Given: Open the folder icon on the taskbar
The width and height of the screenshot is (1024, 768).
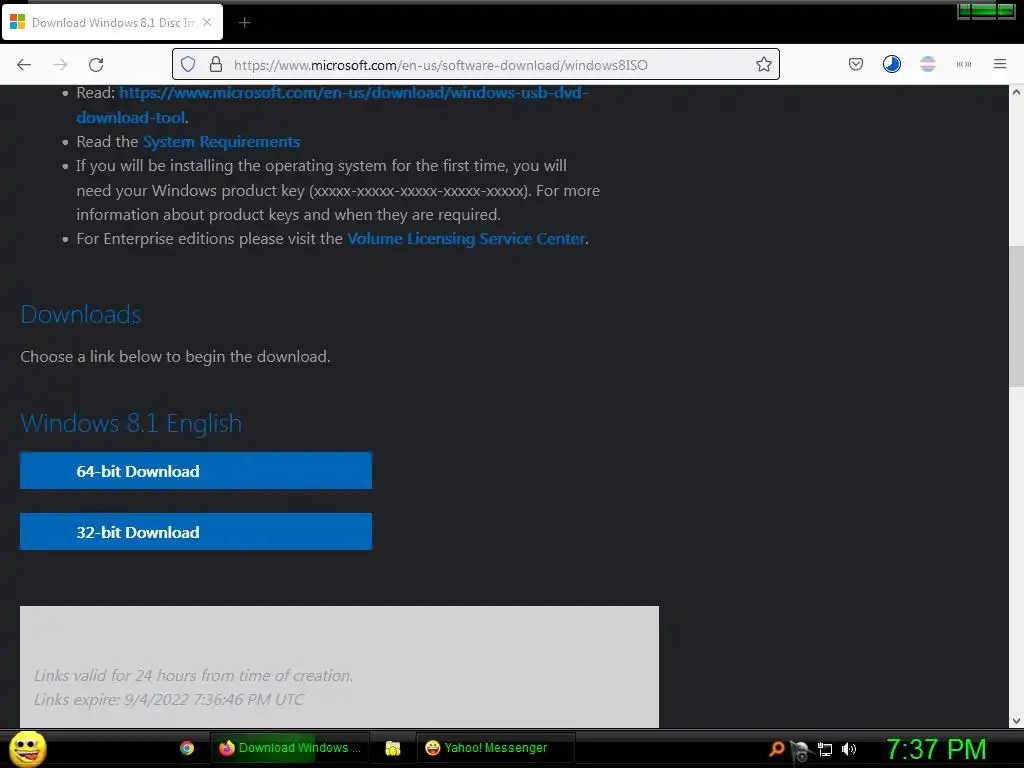Looking at the screenshot, I should [392, 748].
